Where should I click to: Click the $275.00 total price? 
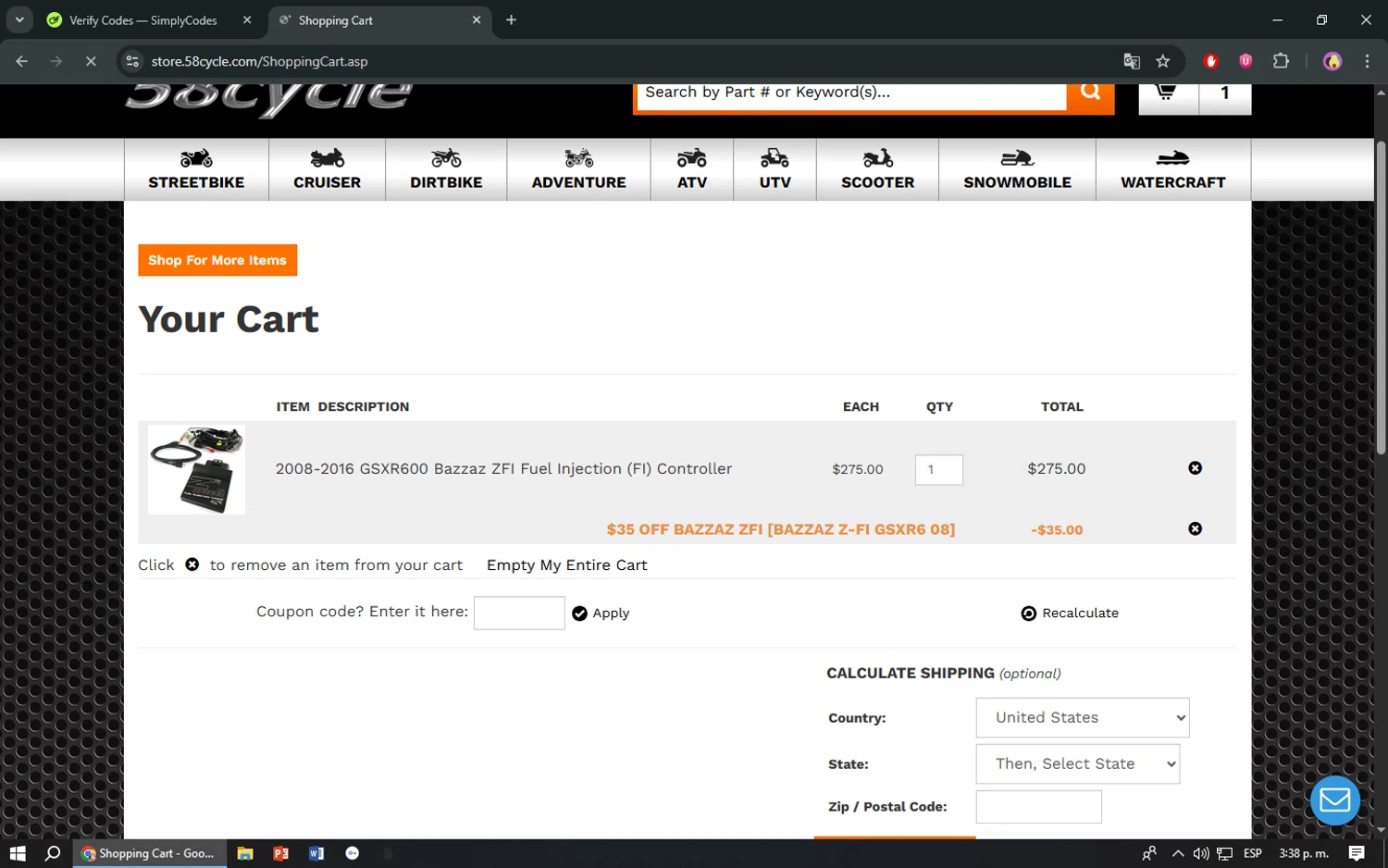(1057, 469)
